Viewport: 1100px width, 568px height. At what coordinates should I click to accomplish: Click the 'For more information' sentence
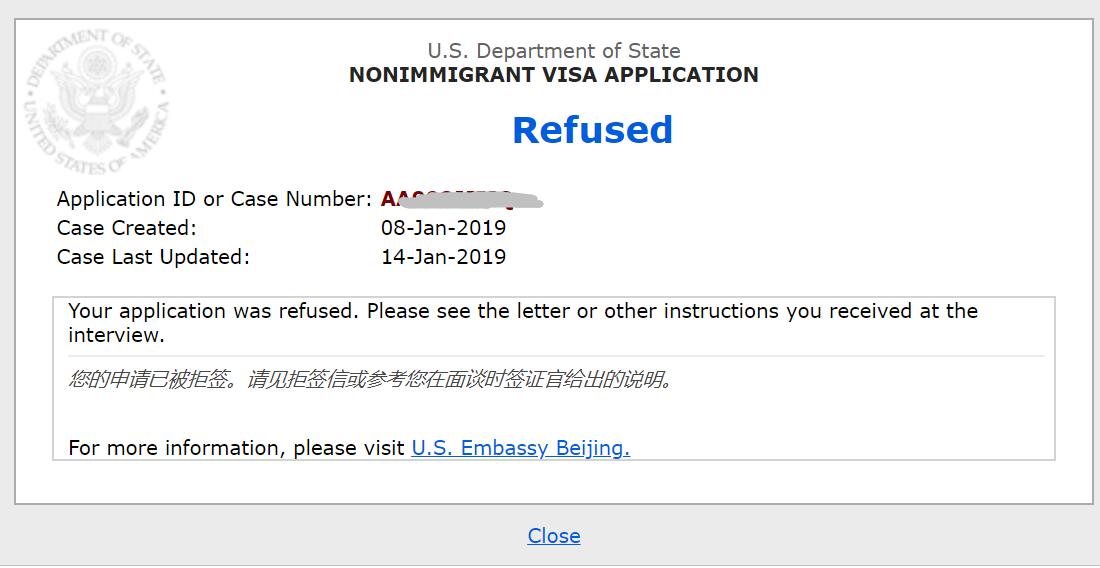(x=349, y=447)
